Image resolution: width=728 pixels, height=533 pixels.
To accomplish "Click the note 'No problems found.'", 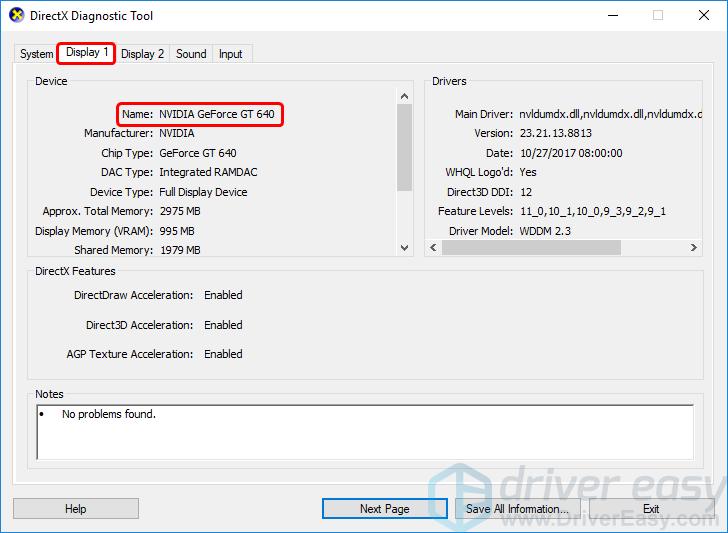I will click(x=109, y=414).
